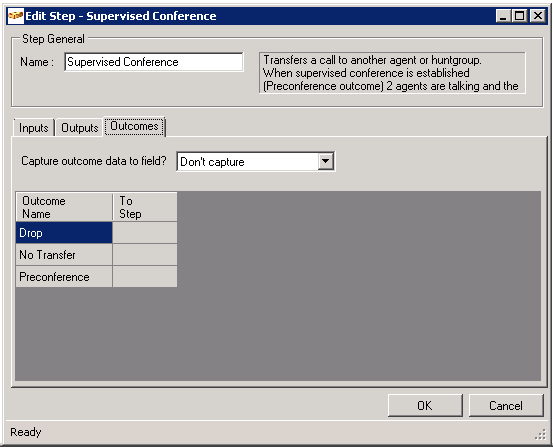Click the resize grip in the status bar corner
The height and width of the screenshot is (447, 553).
coord(540,435)
